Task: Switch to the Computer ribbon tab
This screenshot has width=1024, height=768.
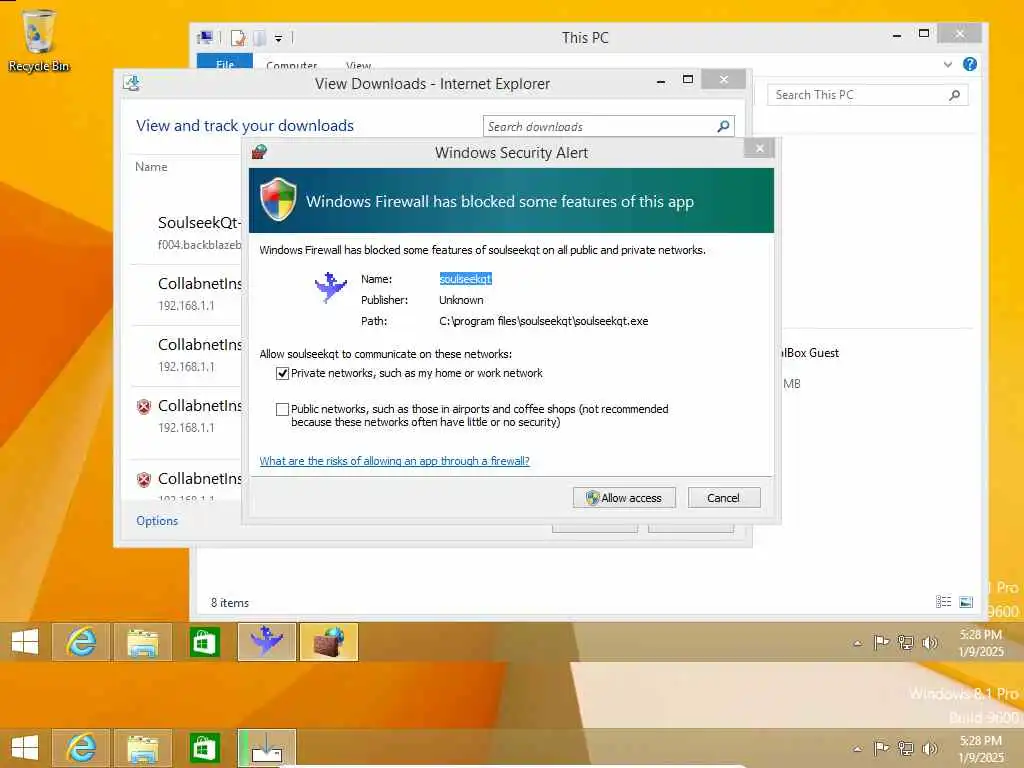Action: (291, 65)
